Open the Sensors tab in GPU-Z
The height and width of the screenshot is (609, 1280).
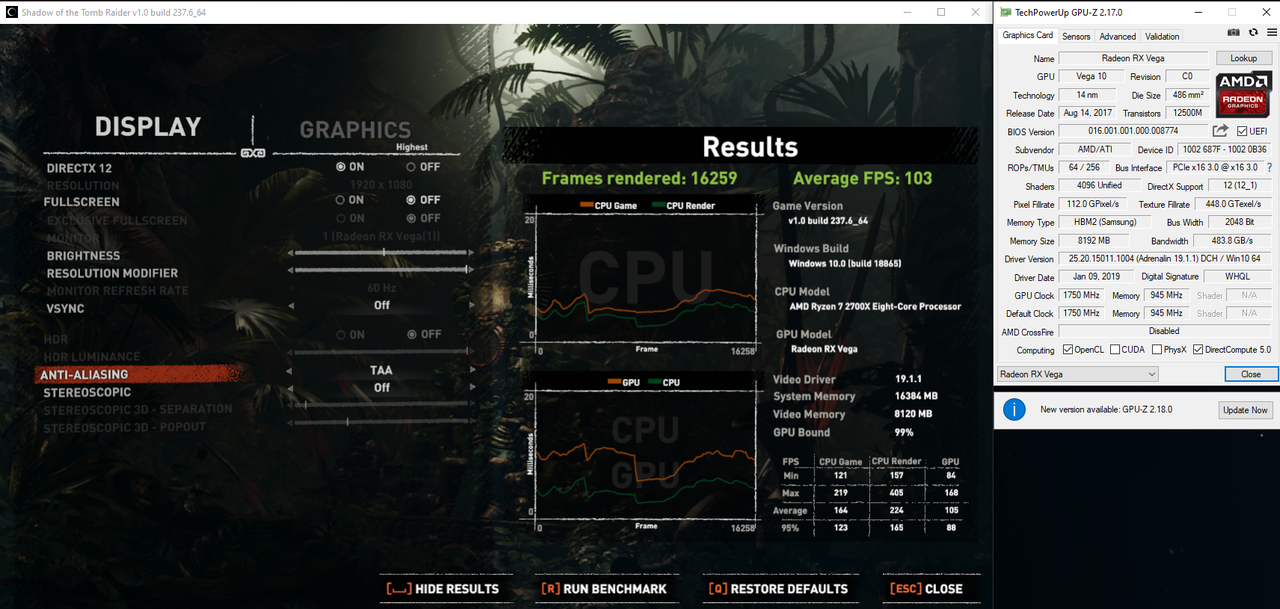click(x=1076, y=36)
